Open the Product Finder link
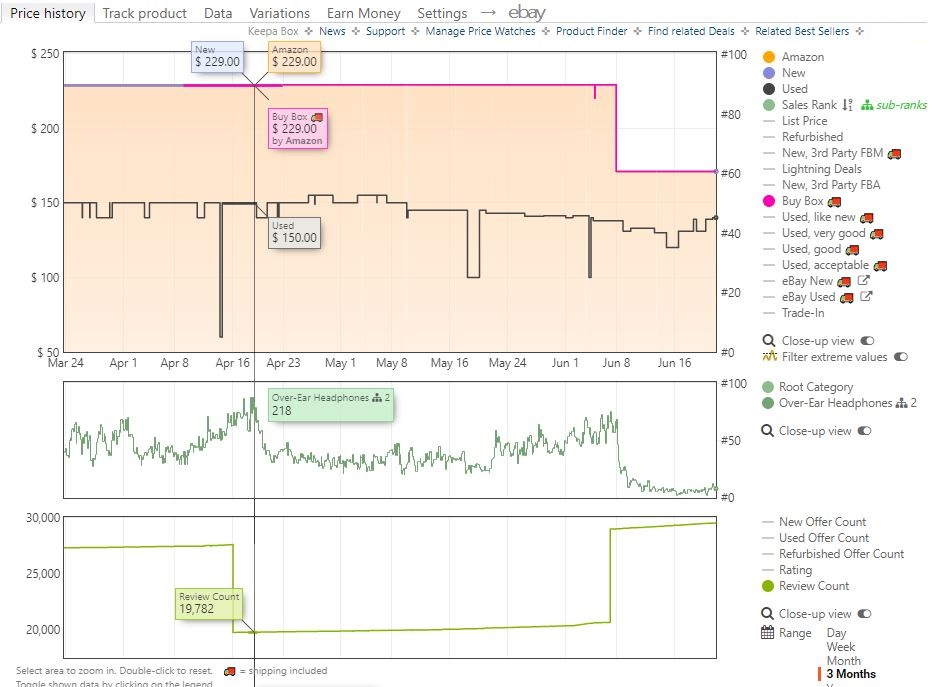The width and height of the screenshot is (946, 687). coord(591,31)
